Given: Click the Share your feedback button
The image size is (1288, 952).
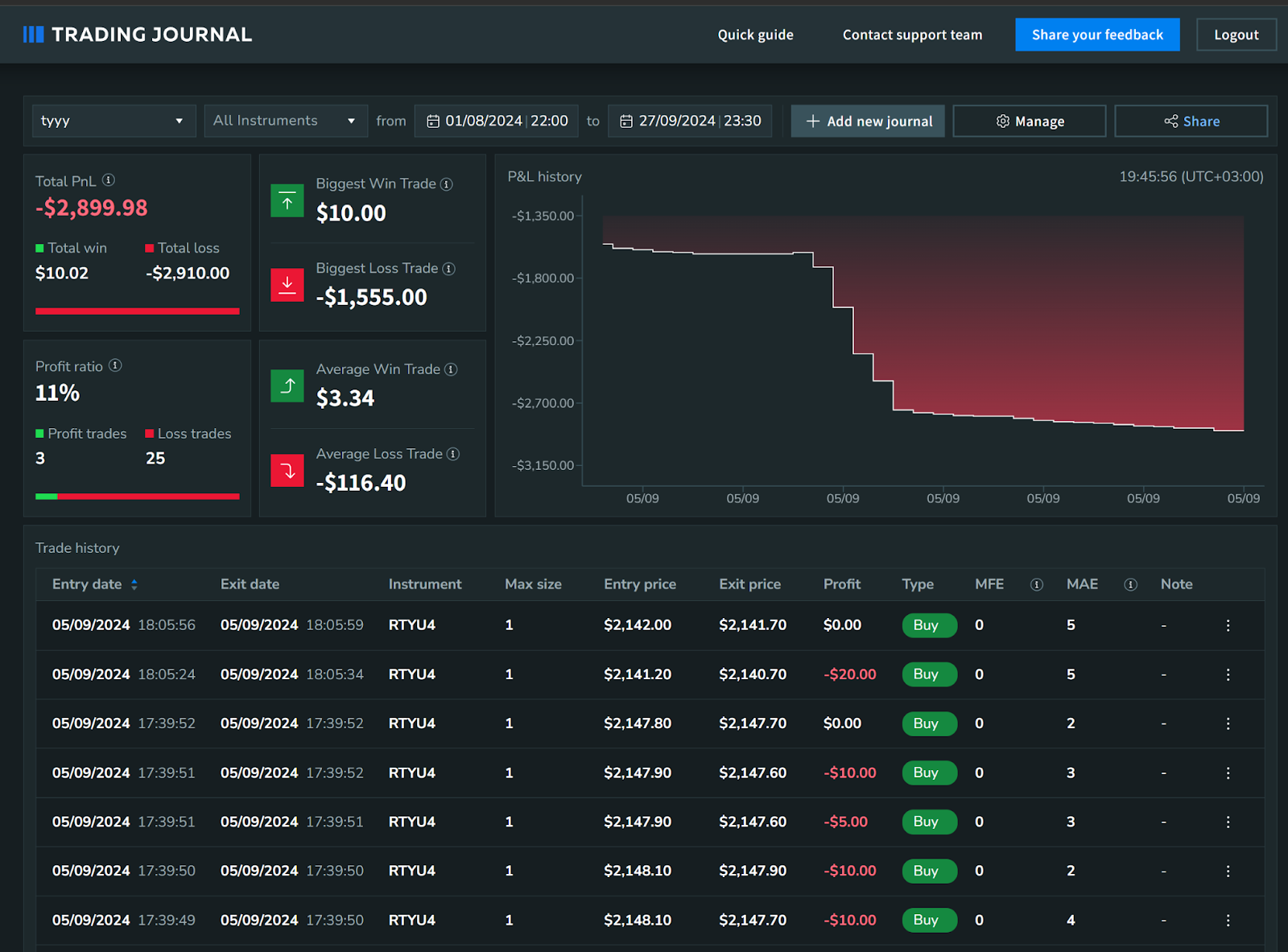Looking at the screenshot, I should tap(1096, 35).
